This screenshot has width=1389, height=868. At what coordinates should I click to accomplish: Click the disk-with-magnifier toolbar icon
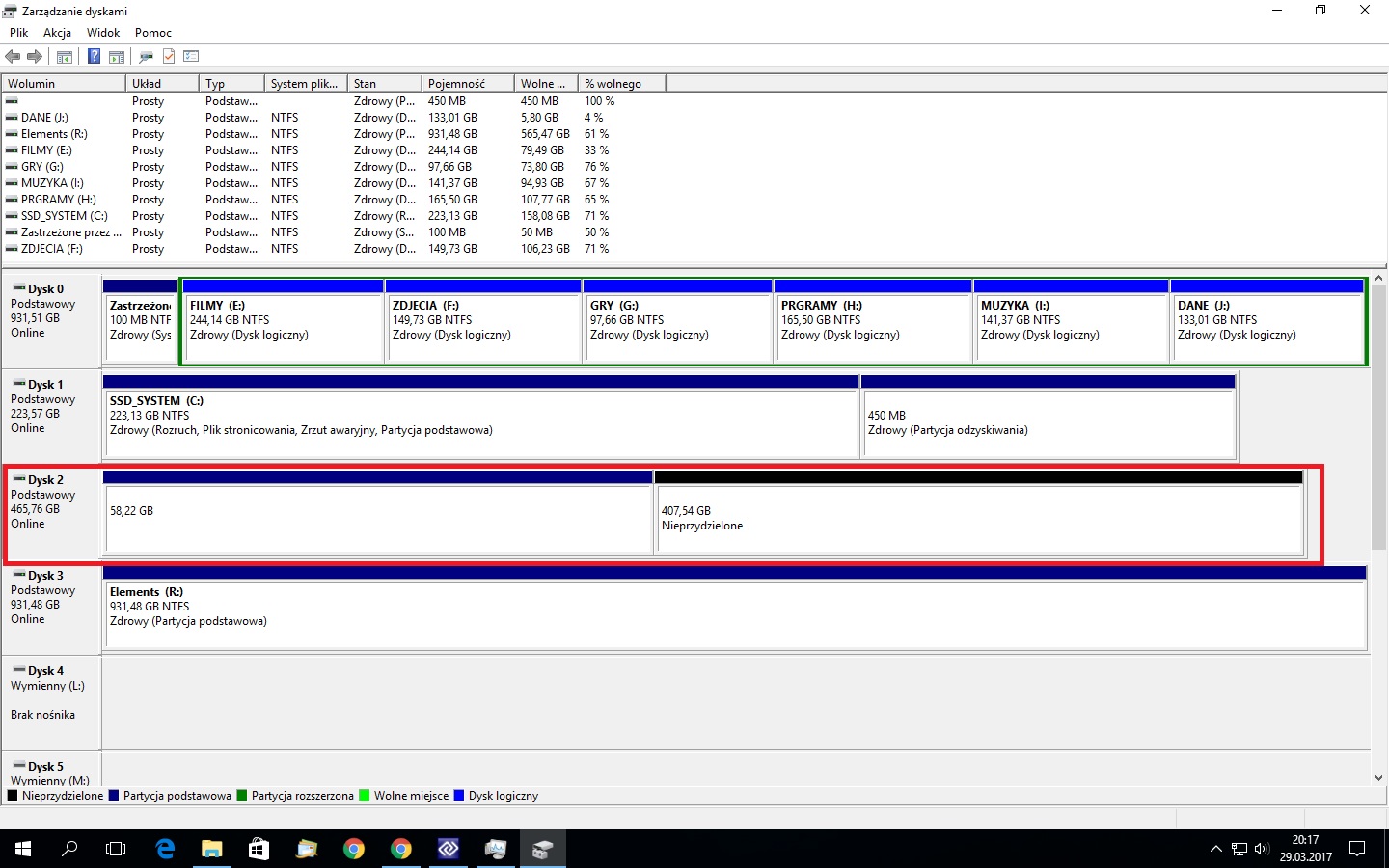coord(147,56)
